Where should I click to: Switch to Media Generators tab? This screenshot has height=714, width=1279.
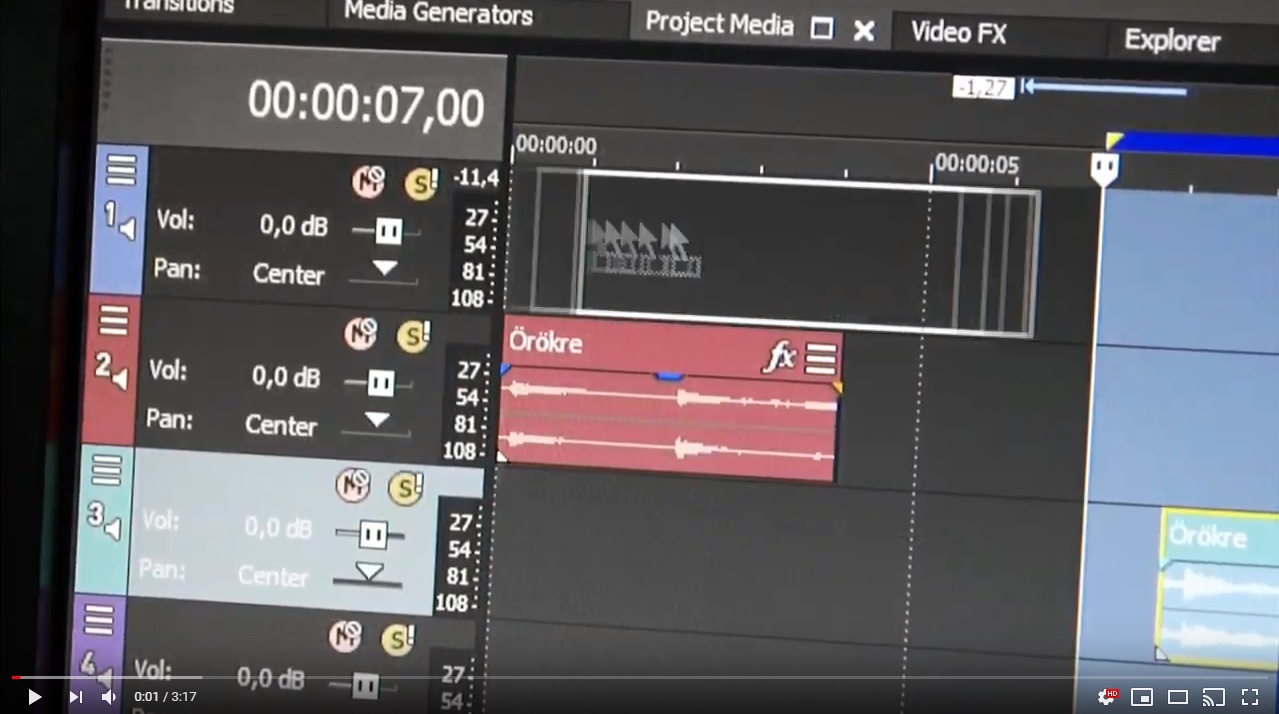(438, 13)
